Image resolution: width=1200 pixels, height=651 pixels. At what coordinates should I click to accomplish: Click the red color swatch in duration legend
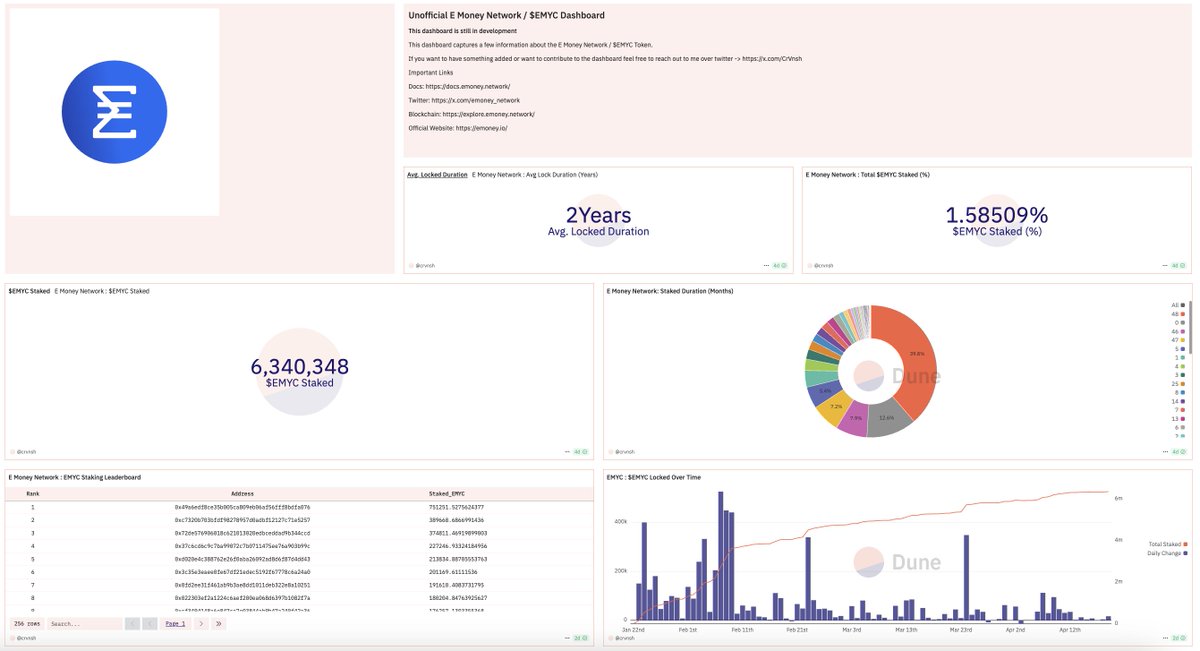[x=1183, y=408]
